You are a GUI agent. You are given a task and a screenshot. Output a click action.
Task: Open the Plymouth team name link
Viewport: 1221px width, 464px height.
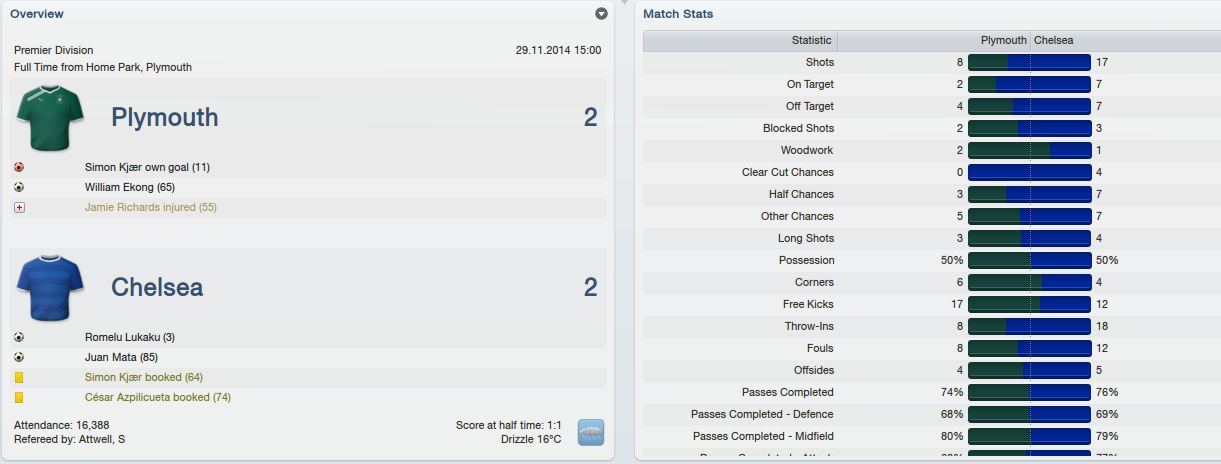165,117
